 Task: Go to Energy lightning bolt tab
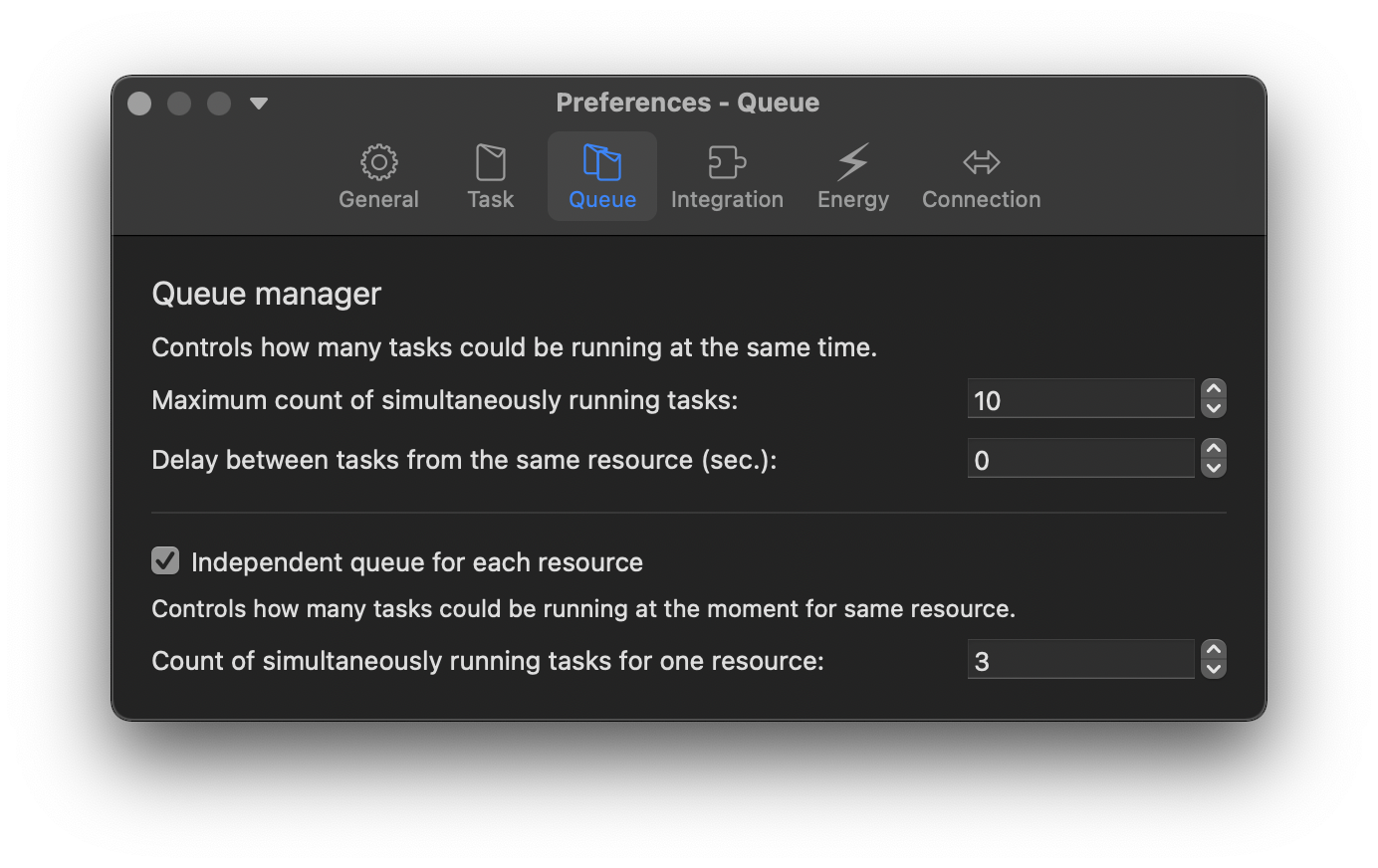coord(852,163)
